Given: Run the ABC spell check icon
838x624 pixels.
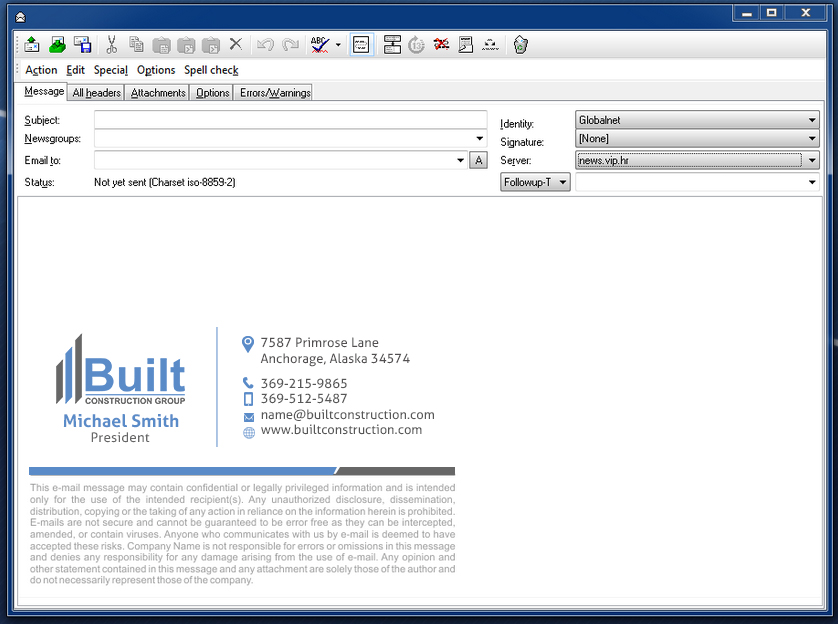Looking at the screenshot, I should tap(320, 45).
